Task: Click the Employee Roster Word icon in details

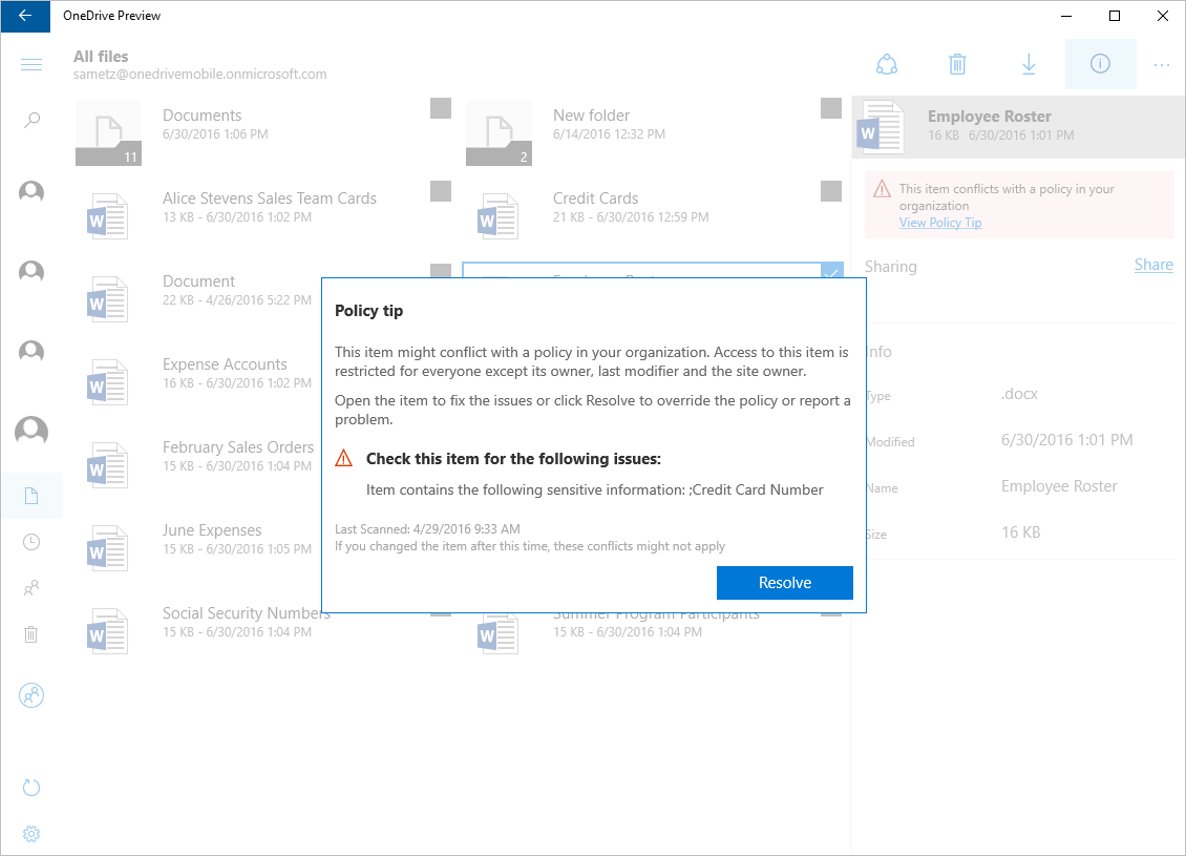Action: [880, 127]
